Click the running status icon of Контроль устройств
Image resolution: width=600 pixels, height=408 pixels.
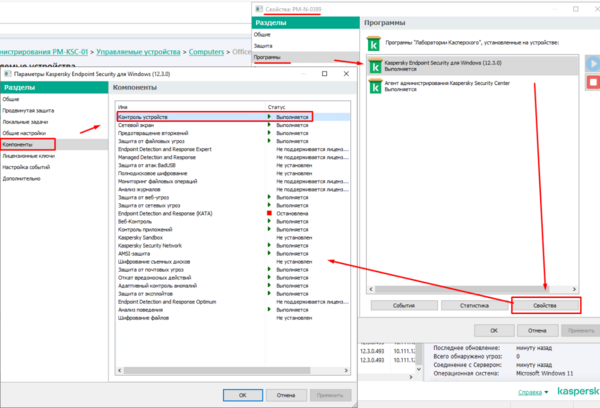(x=269, y=117)
